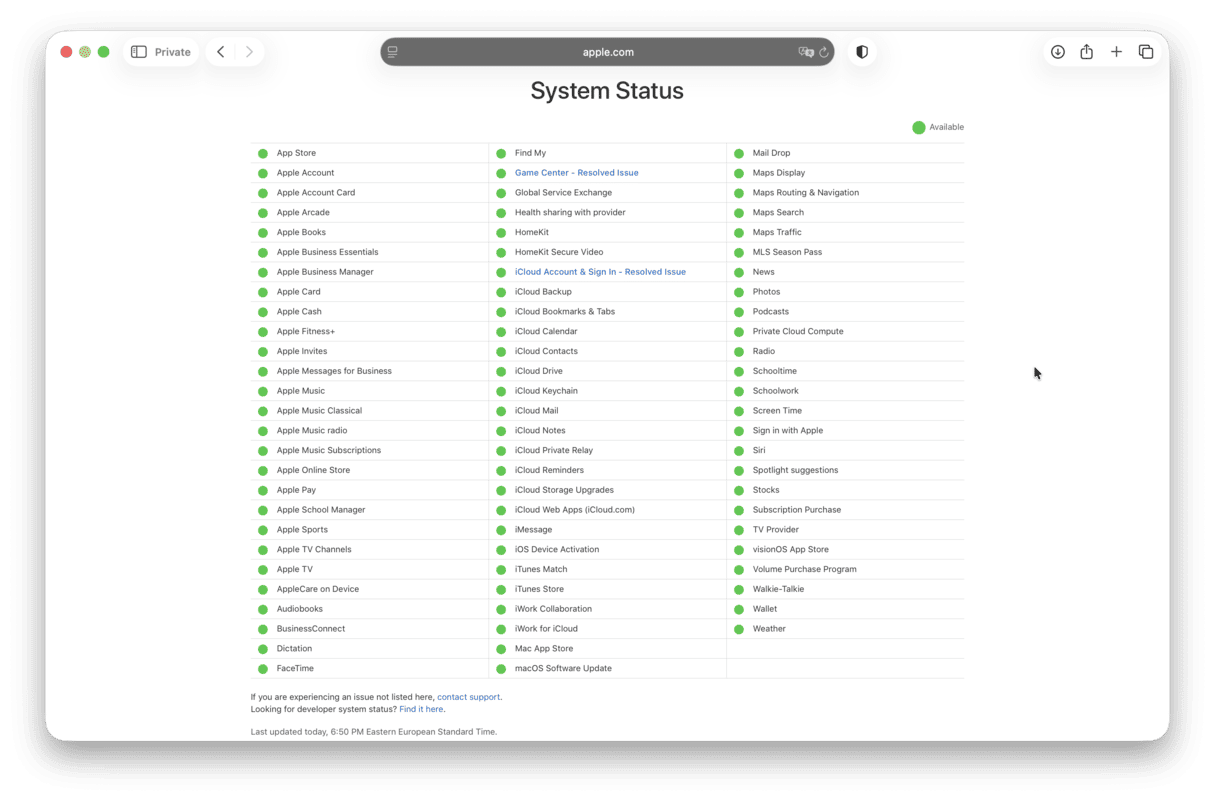Click Find it here for developer status
The height and width of the screenshot is (801, 1215).
pos(421,709)
